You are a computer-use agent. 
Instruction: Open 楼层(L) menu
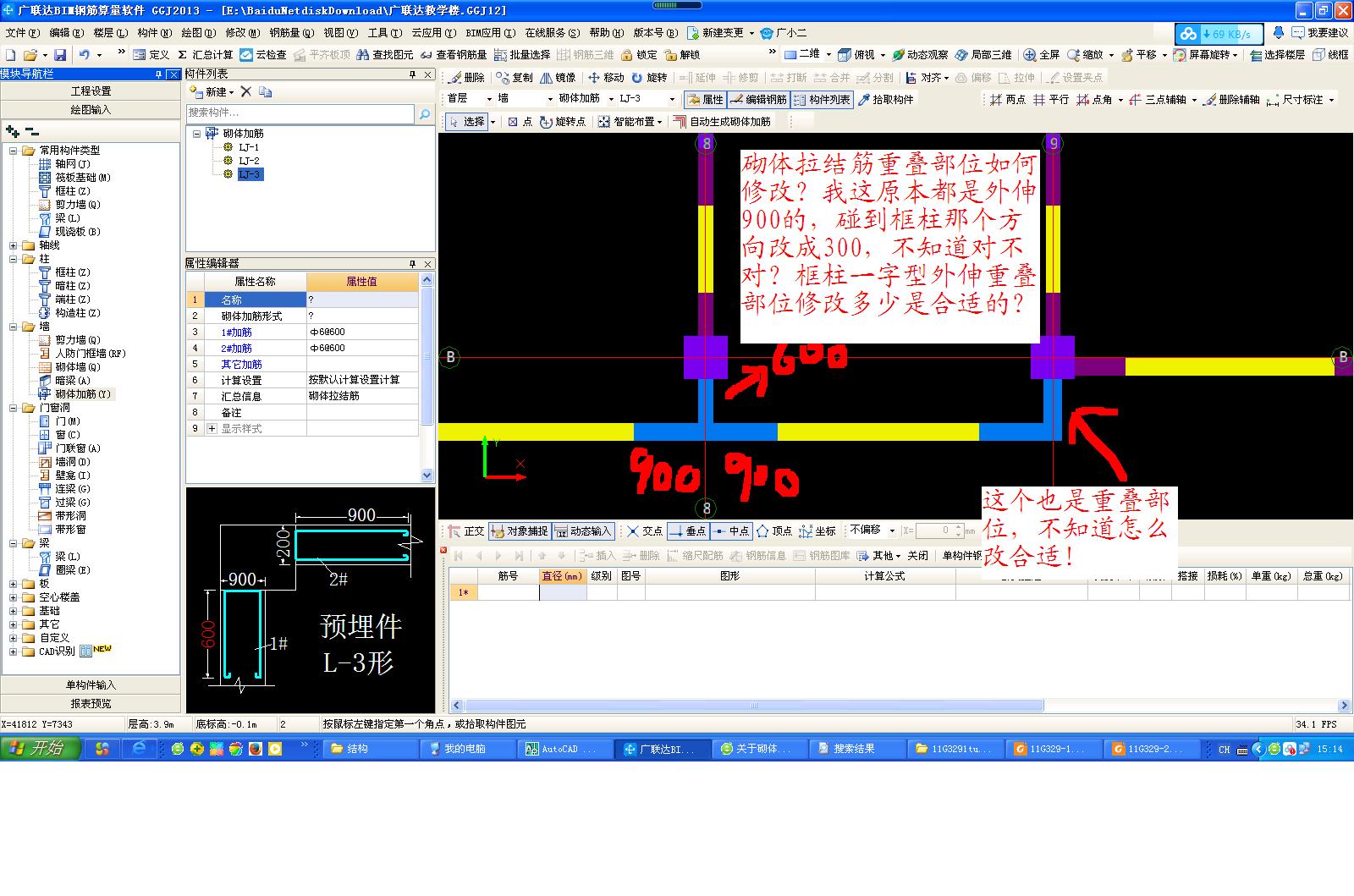pos(110,33)
